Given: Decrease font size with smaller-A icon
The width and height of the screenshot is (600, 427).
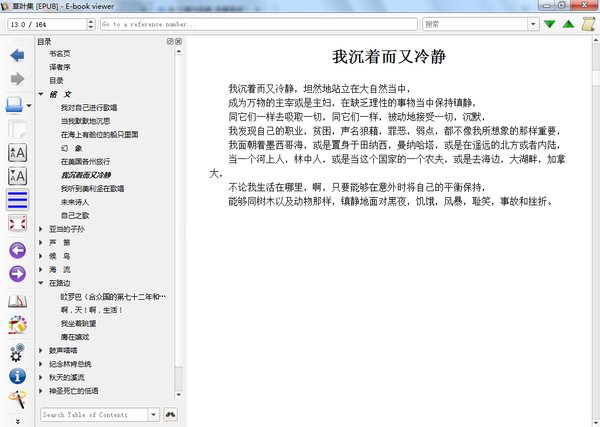Looking at the screenshot, I should pos(18,176).
